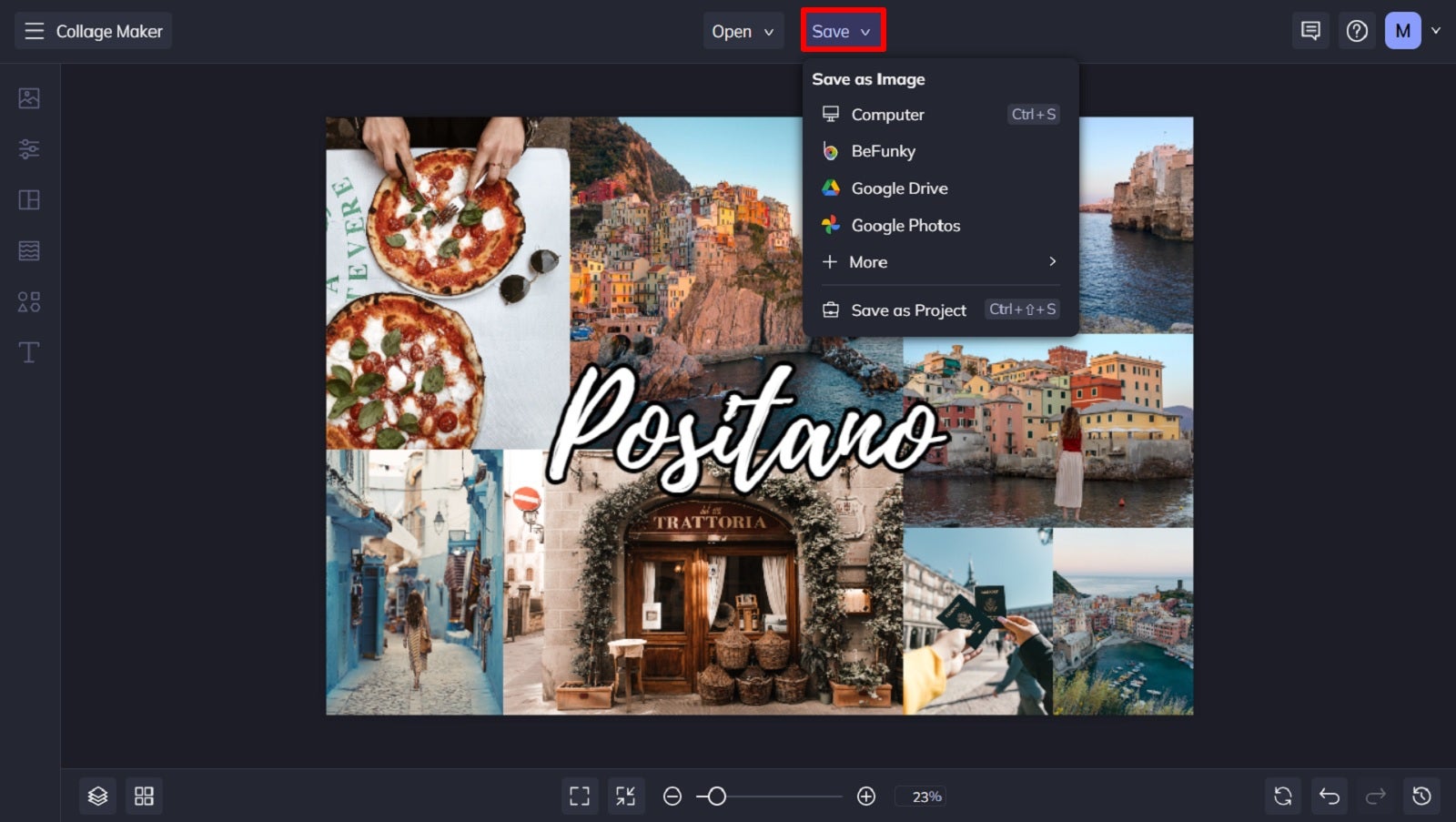
Task: Expand the More save options submenu
Action: 868,262
